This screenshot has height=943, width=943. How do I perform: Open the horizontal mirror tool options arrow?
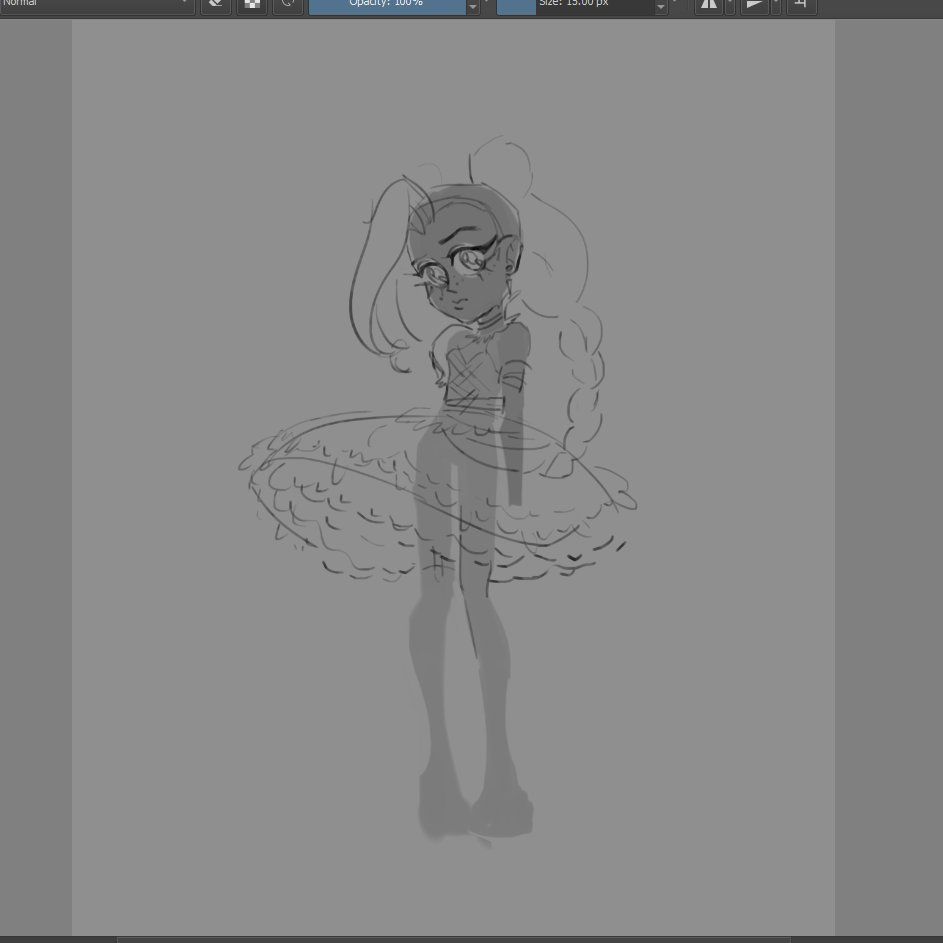pyautogui.click(x=730, y=5)
